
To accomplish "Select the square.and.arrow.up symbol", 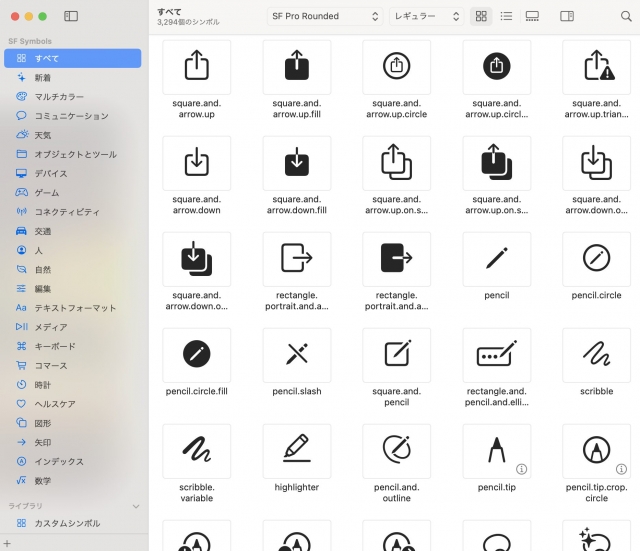I will 197,67.
